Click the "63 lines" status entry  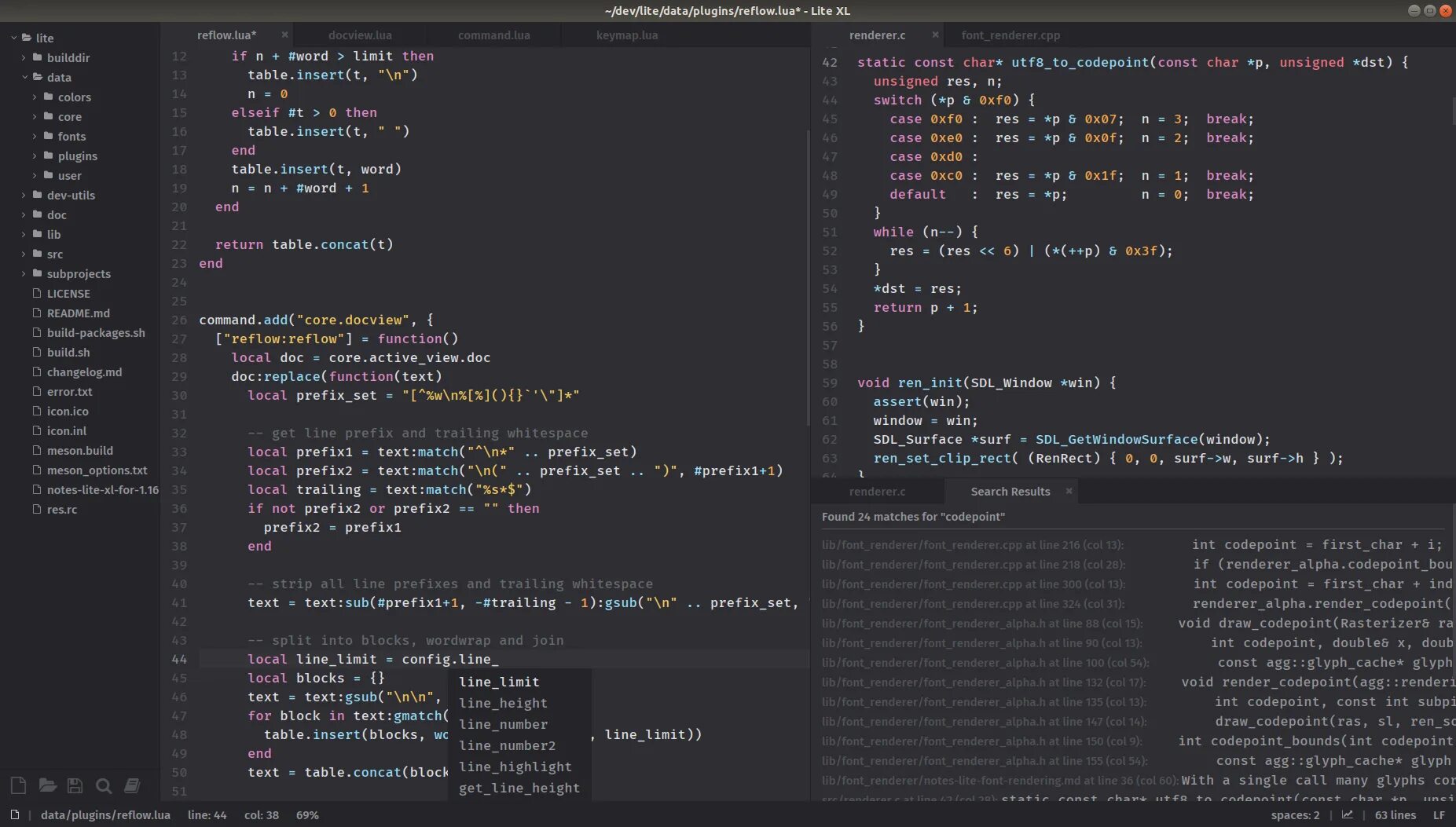(1395, 815)
